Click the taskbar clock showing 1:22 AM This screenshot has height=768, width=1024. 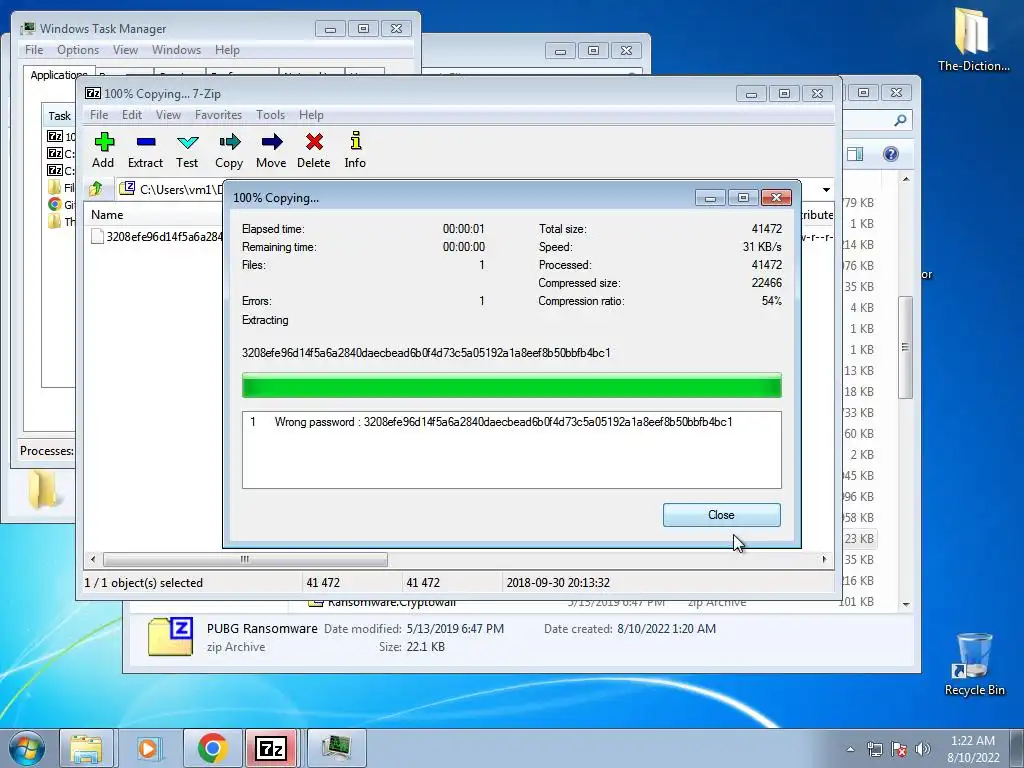point(973,748)
